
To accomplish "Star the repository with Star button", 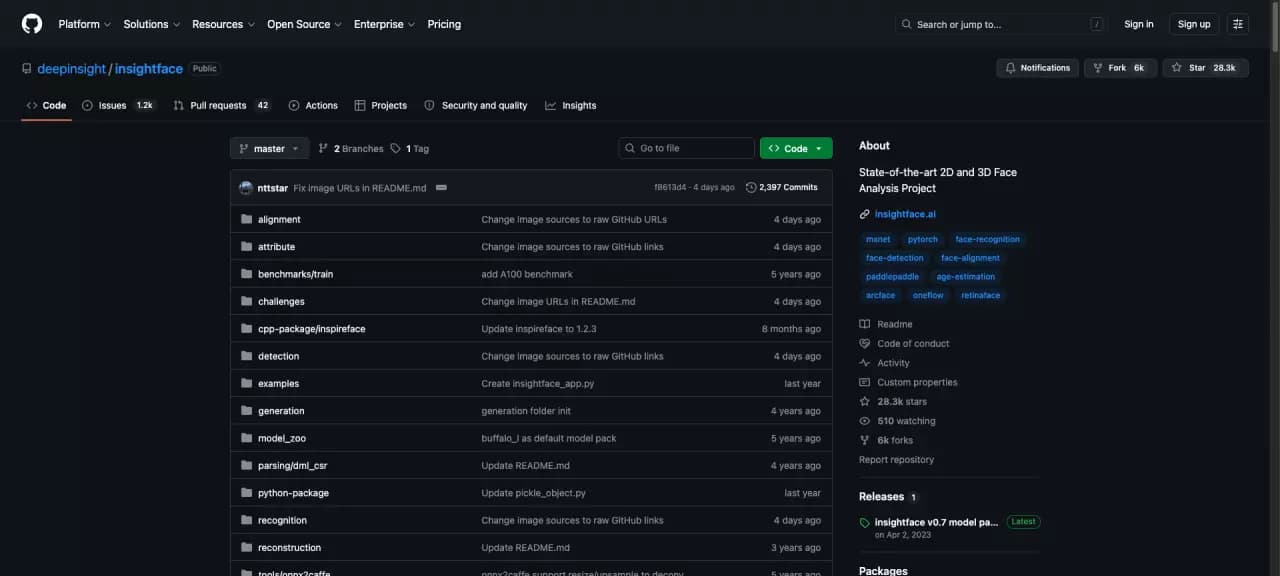I will click(1205, 68).
